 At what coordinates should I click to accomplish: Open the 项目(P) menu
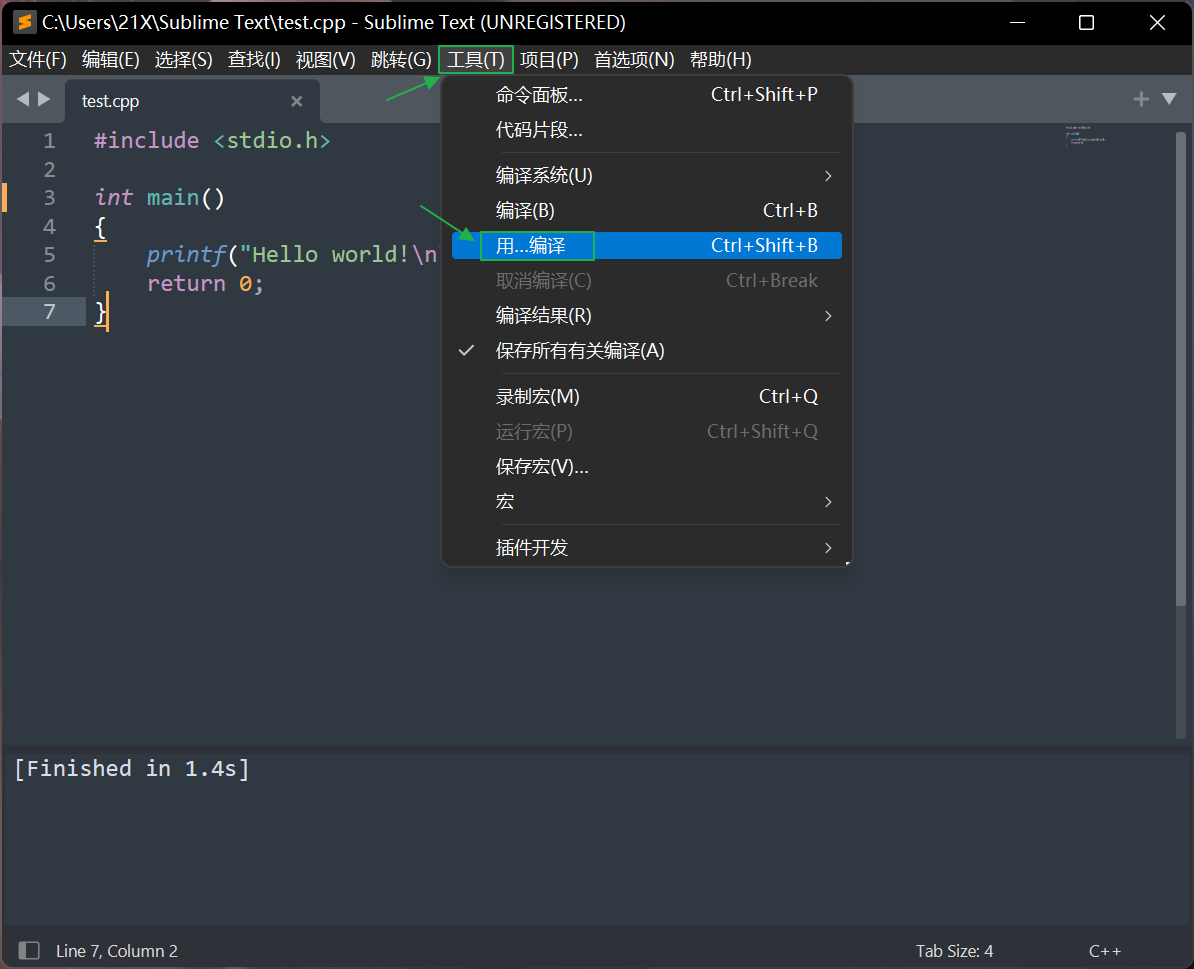(549, 59)
